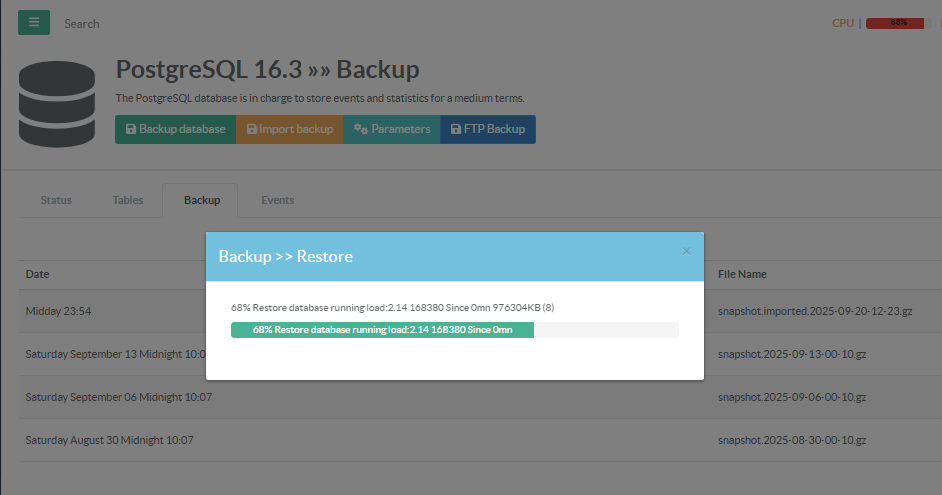Viewport: 942px width, 495px height.
Task: Close the Backup Restore dialog
Action: coord(686,251)
